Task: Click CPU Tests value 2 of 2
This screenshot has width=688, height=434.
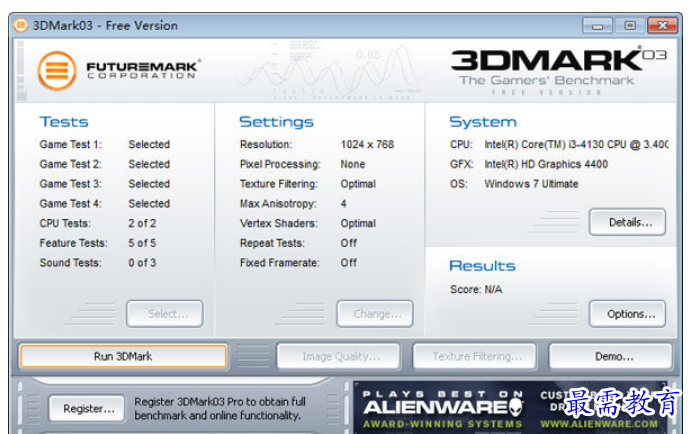Action: (142, 223)
